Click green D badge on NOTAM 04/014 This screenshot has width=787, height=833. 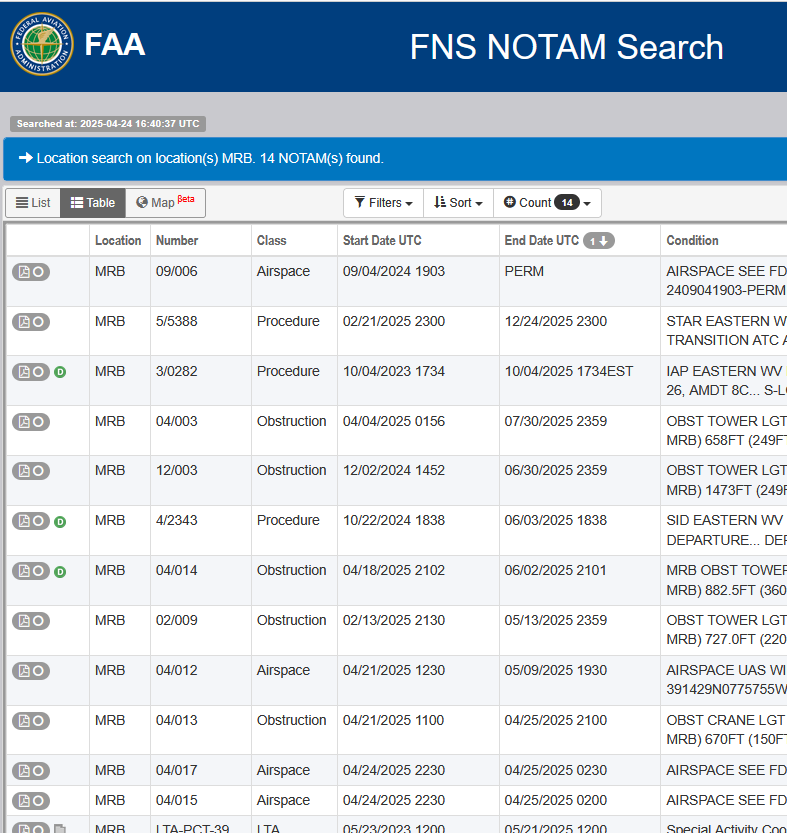point(60,572)
